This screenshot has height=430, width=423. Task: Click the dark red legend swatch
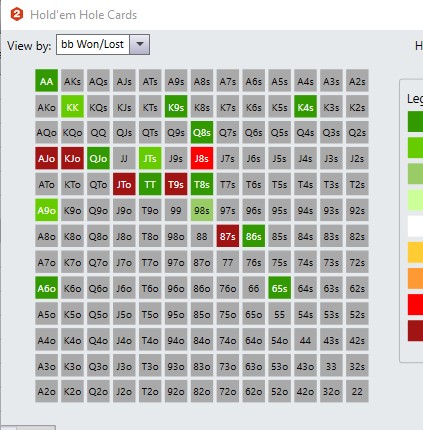click(415, 331)
